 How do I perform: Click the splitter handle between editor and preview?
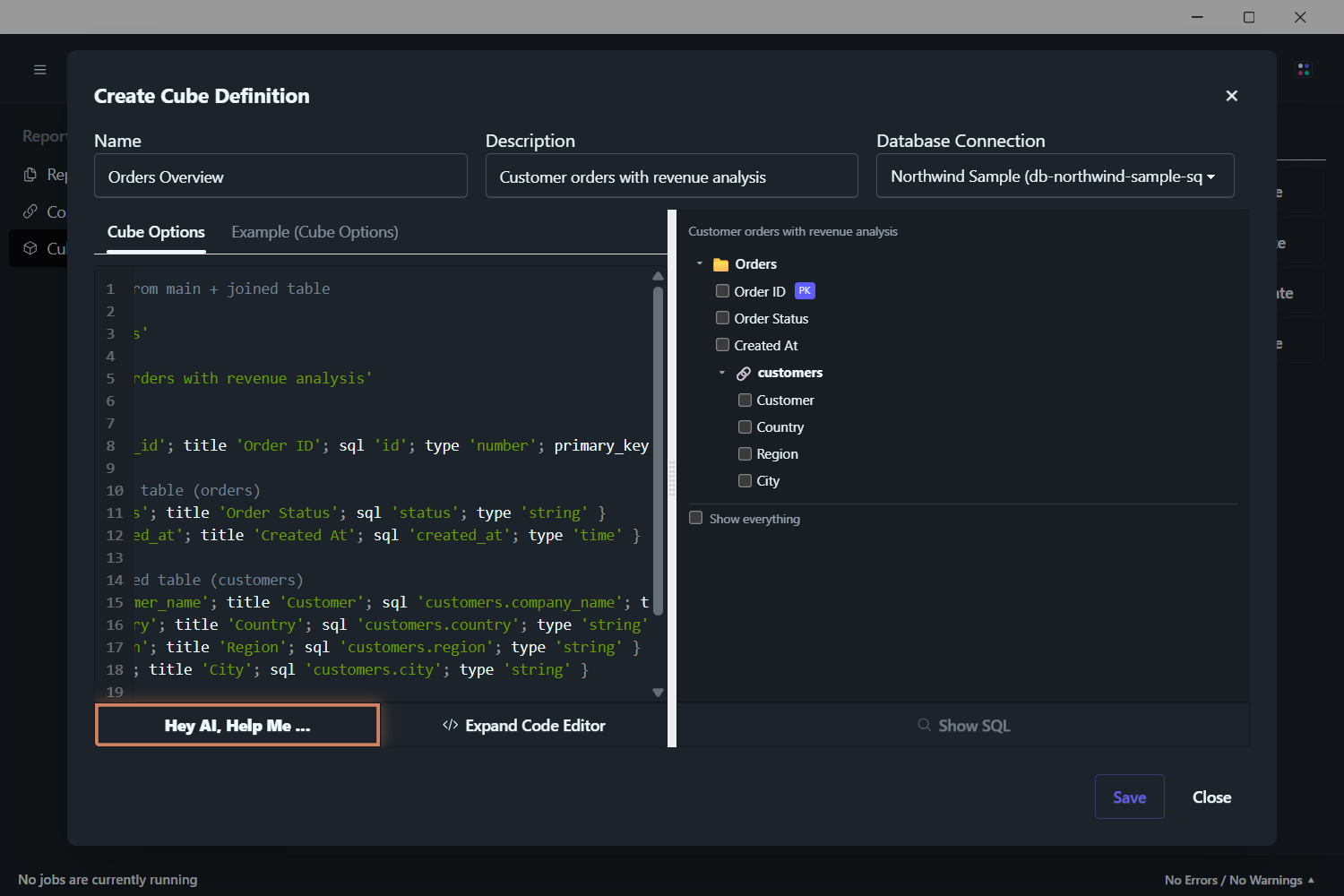(672, 478)
